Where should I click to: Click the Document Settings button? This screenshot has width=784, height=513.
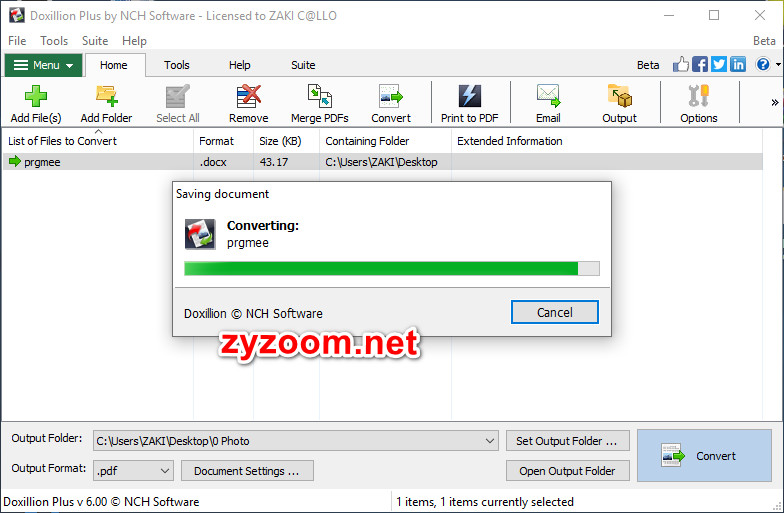click(x=247, y=471)
